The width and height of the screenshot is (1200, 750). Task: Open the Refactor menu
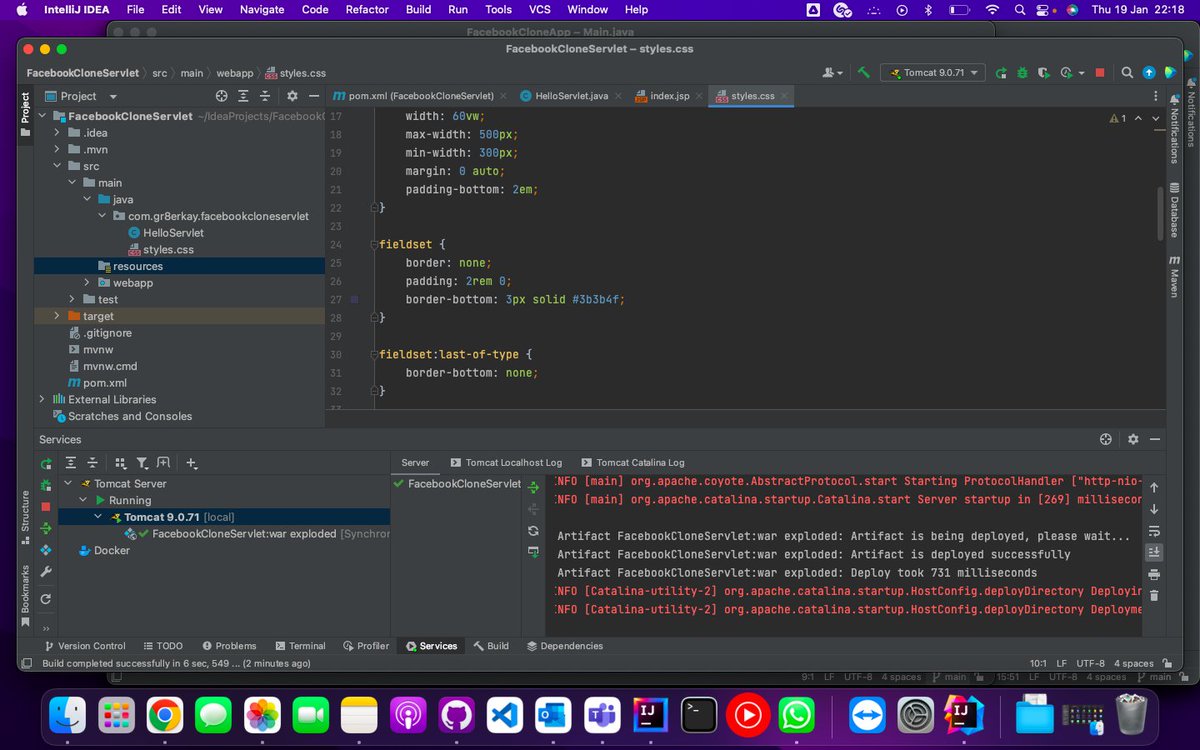click(366, 10)
